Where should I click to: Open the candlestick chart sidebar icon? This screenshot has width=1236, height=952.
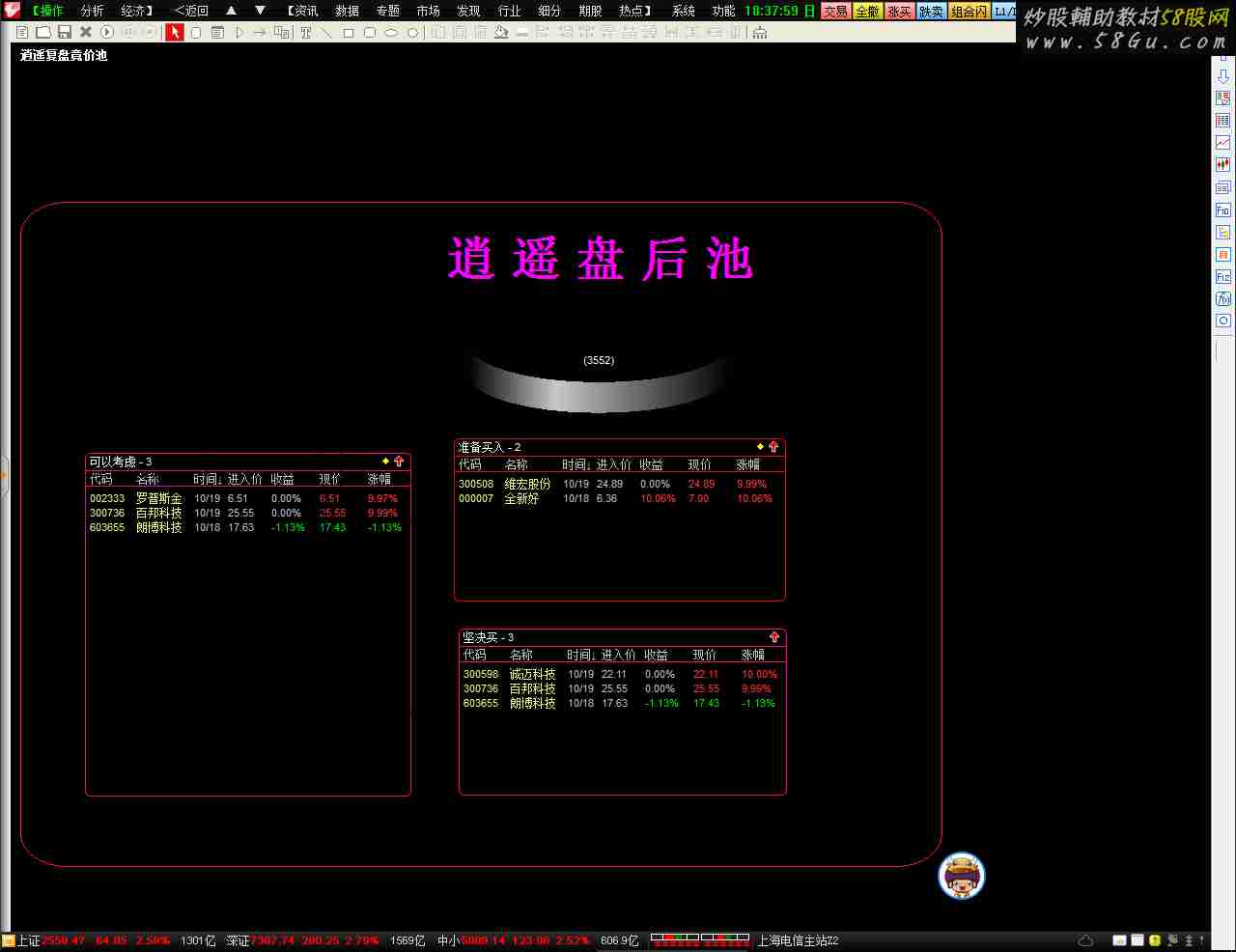(1222, 164)
